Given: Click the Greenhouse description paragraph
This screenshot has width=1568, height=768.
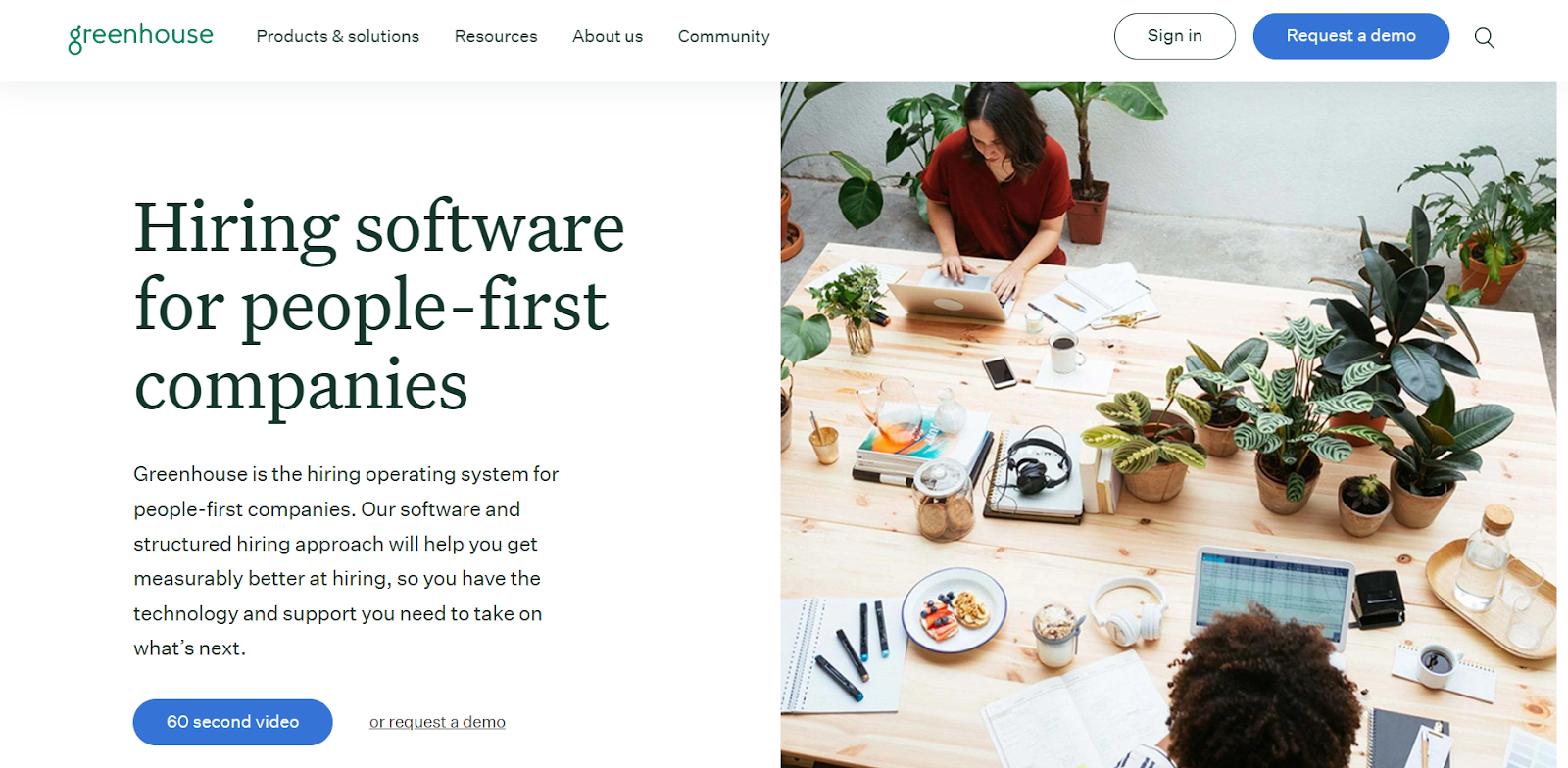Looking at the screenshot, I should click(346, 561).
